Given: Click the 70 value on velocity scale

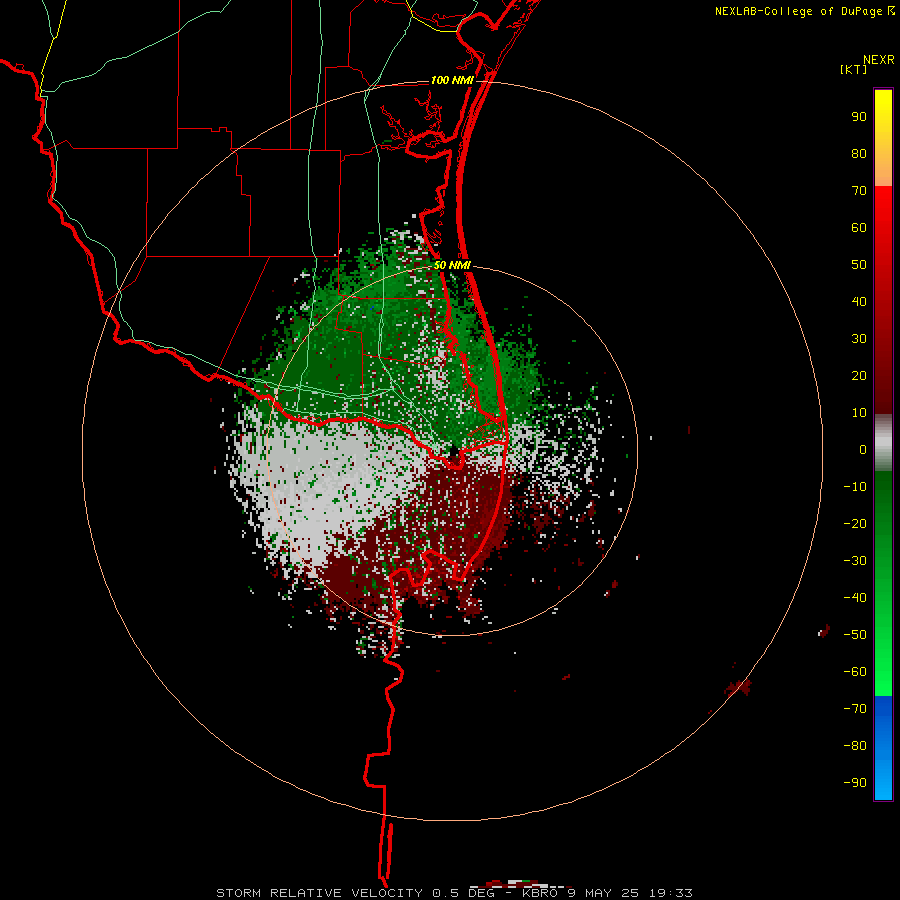Looking at the screenshot, I should click(859, 191).
